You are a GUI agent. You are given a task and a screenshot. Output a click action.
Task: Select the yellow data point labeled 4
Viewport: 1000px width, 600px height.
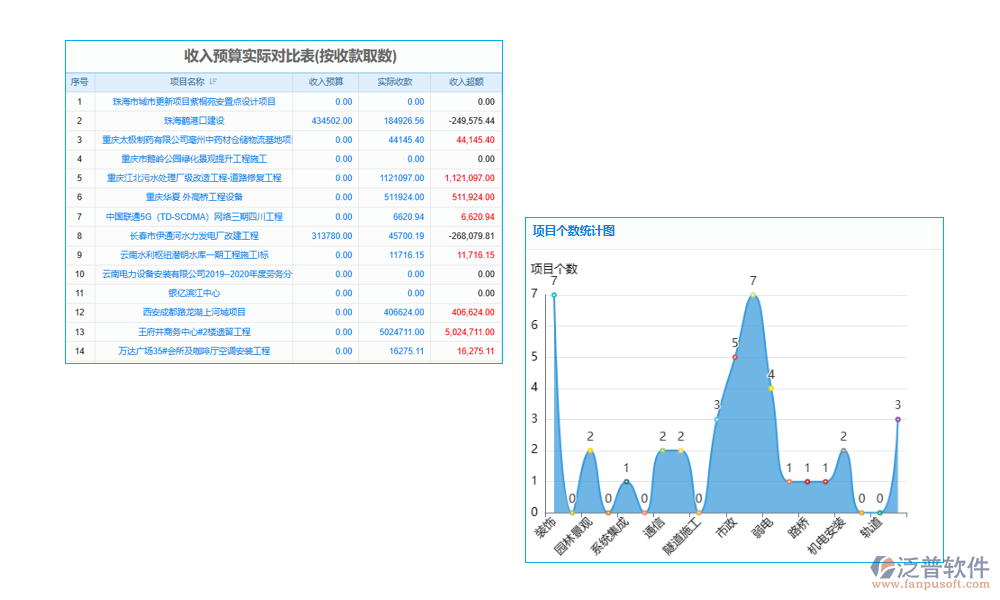[771, 388]
